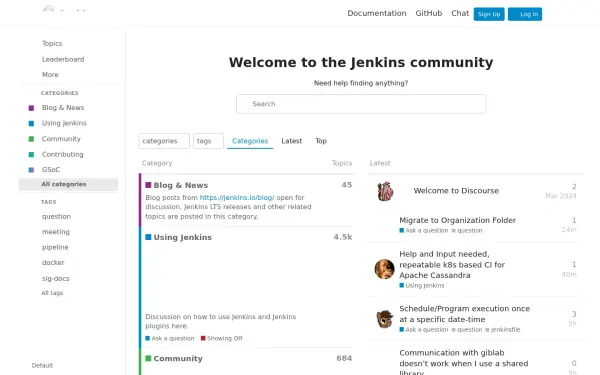The width and height of the screenshot is (600, 375).
Task: Click the 45 topics count
Action: pyautogui.click(x=347, y=185)
